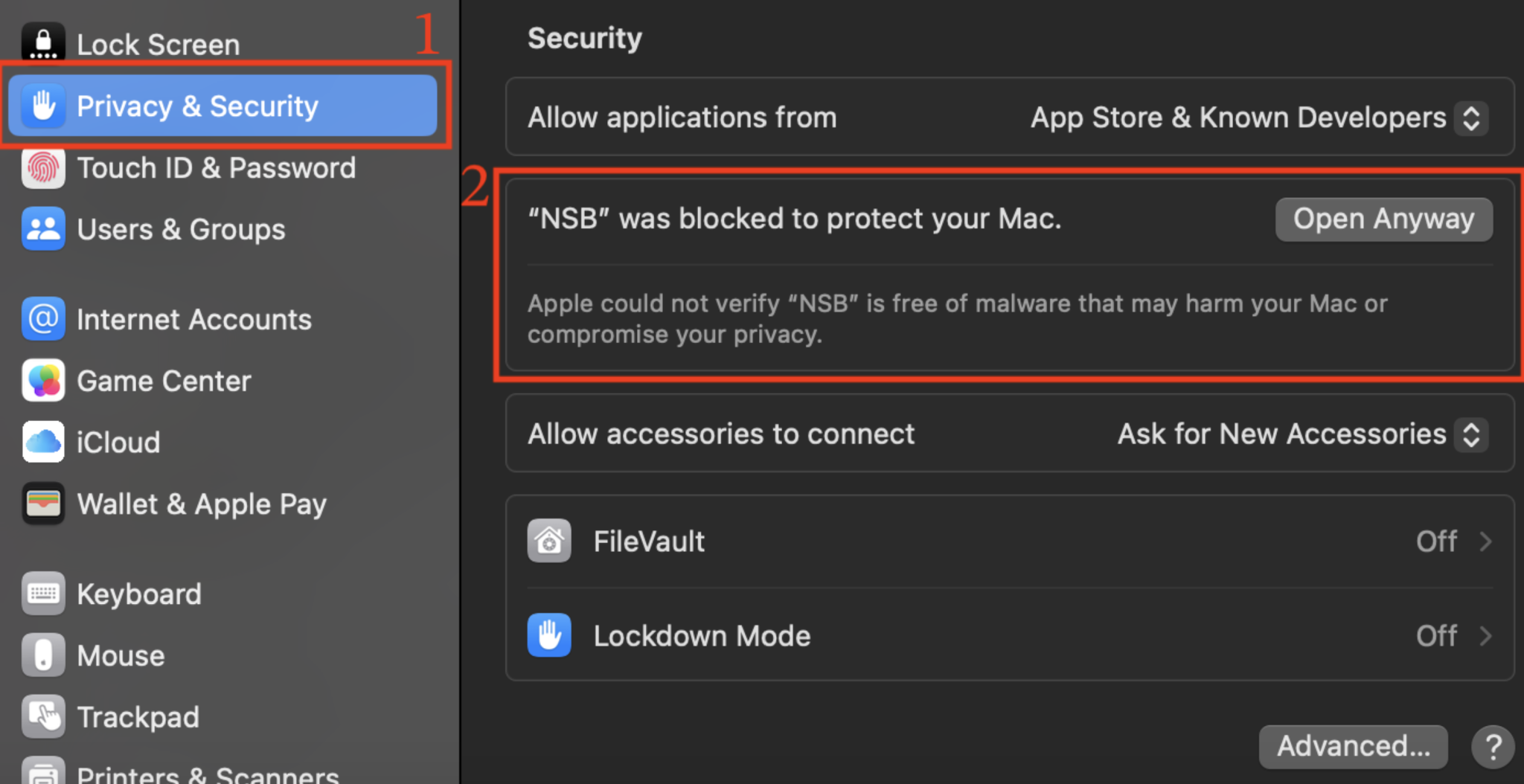Viewport: 1524px width, 784px height.
Task: Click the Lock Screen padlock icon
Action: [x=43, y=43]
